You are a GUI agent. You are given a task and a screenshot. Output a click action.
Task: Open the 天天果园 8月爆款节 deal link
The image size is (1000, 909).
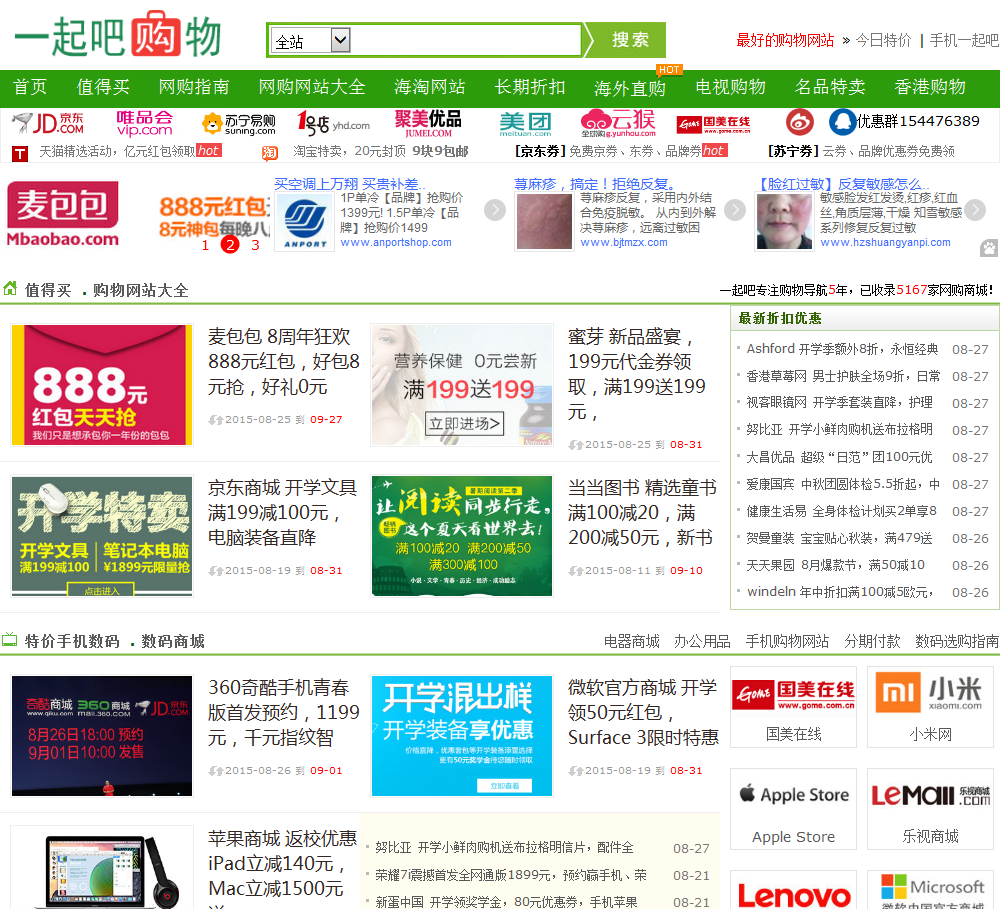coord(835,565)
